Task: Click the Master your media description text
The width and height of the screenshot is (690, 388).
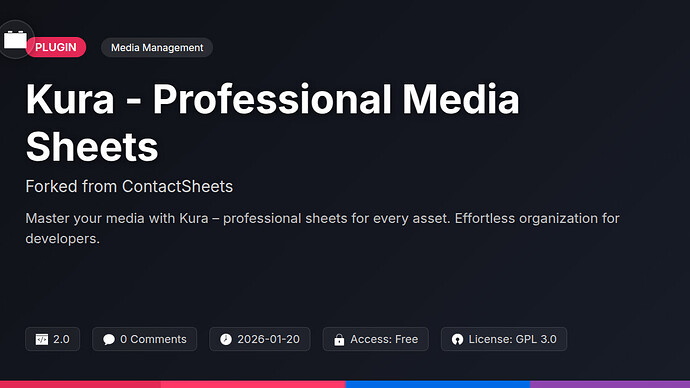Action: point(323,228)
